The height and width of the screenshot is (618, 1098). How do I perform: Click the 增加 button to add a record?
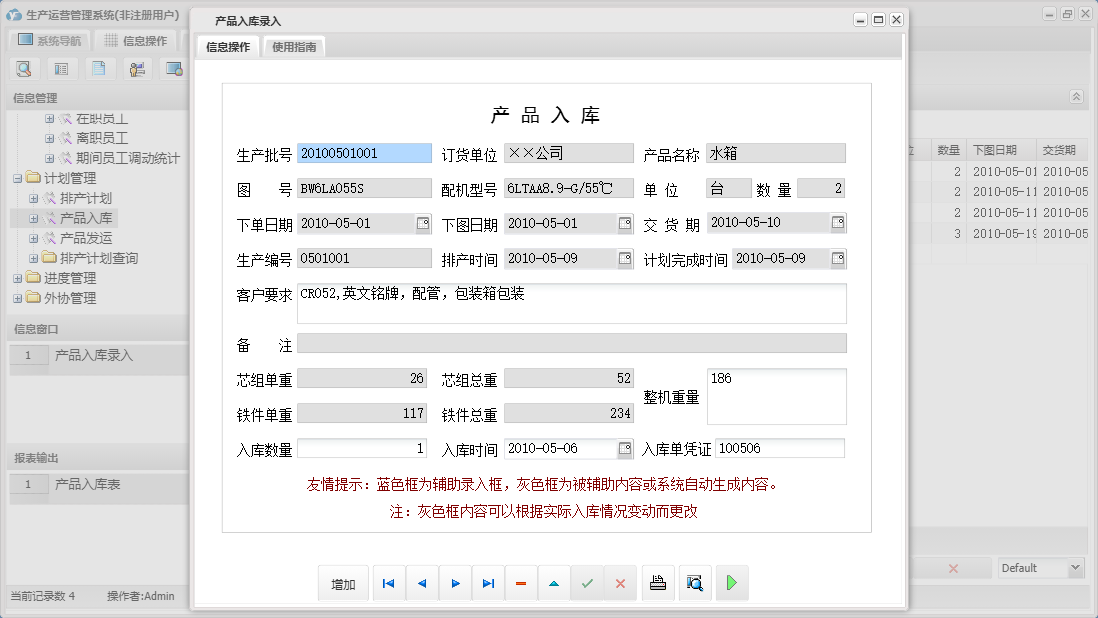343,582
